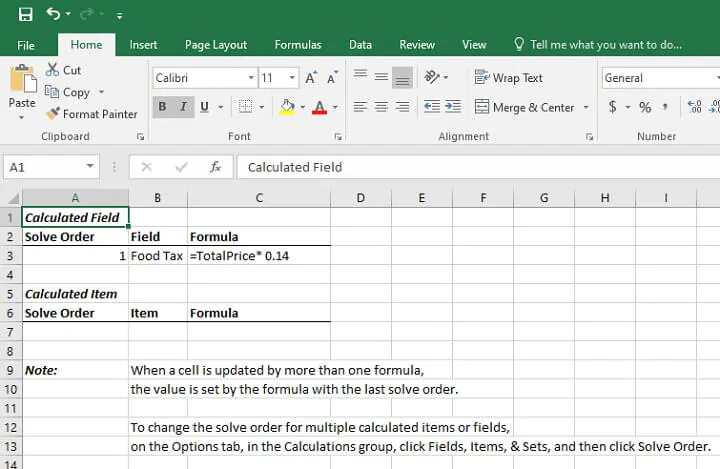Expand the Paste options dropdown arrow
The height and width of the screenshot is (469, 720).
coord(22,118)
